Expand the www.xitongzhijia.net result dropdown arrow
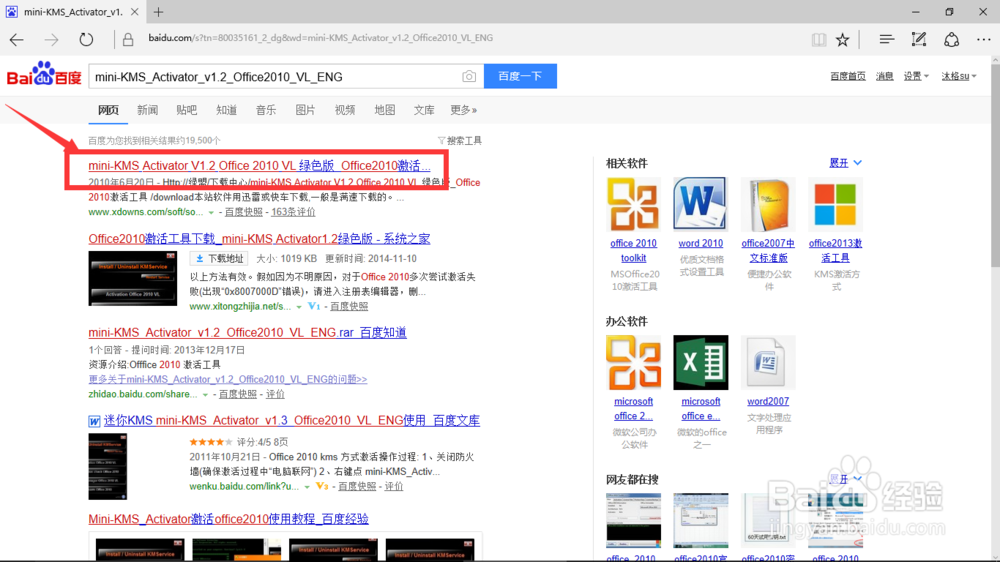Viewport: 1000px width, 562px height. tap(298, 307)
